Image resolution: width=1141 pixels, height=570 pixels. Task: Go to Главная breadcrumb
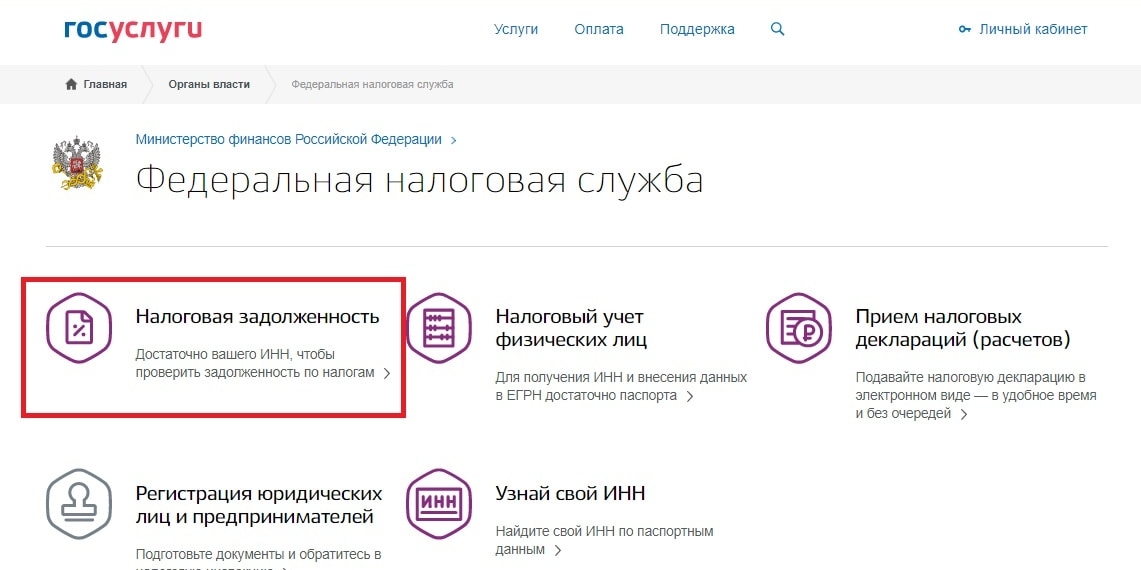point(104,84)
